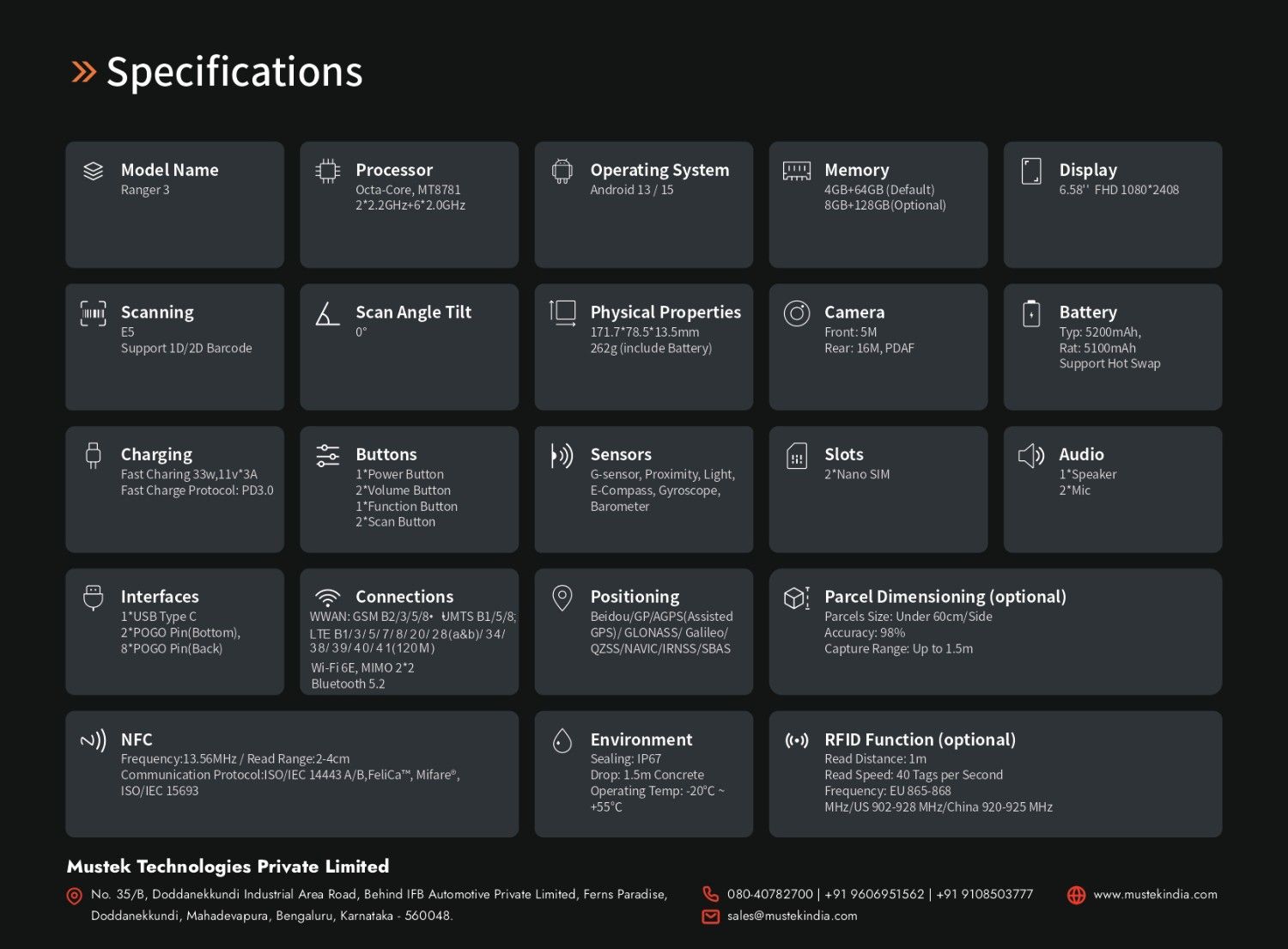The width and height of the screenshot is (1288, 949).
Task: Click the orange chevrons beside Specifications
Action: point(83,71)
